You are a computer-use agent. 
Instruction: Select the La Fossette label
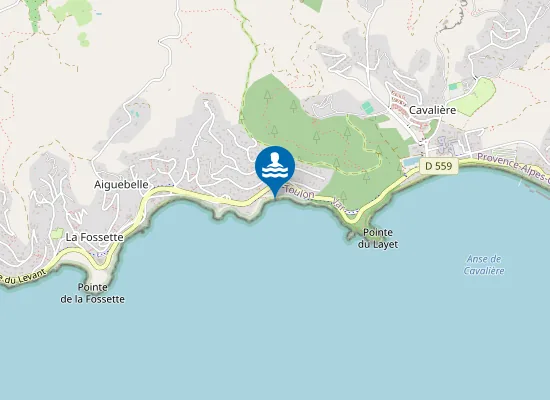[x=95, y=238]
